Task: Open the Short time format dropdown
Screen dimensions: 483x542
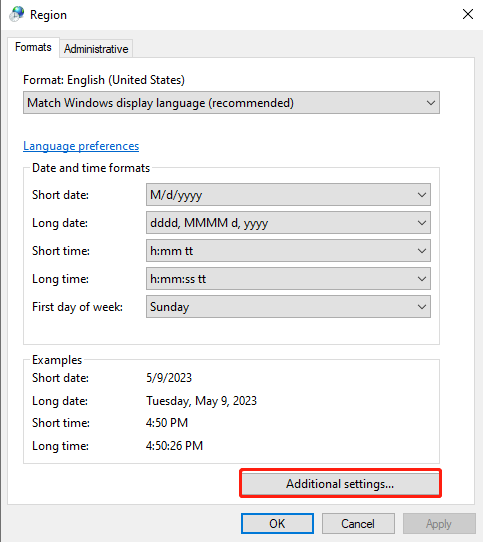Action: [x=288, y=251]
